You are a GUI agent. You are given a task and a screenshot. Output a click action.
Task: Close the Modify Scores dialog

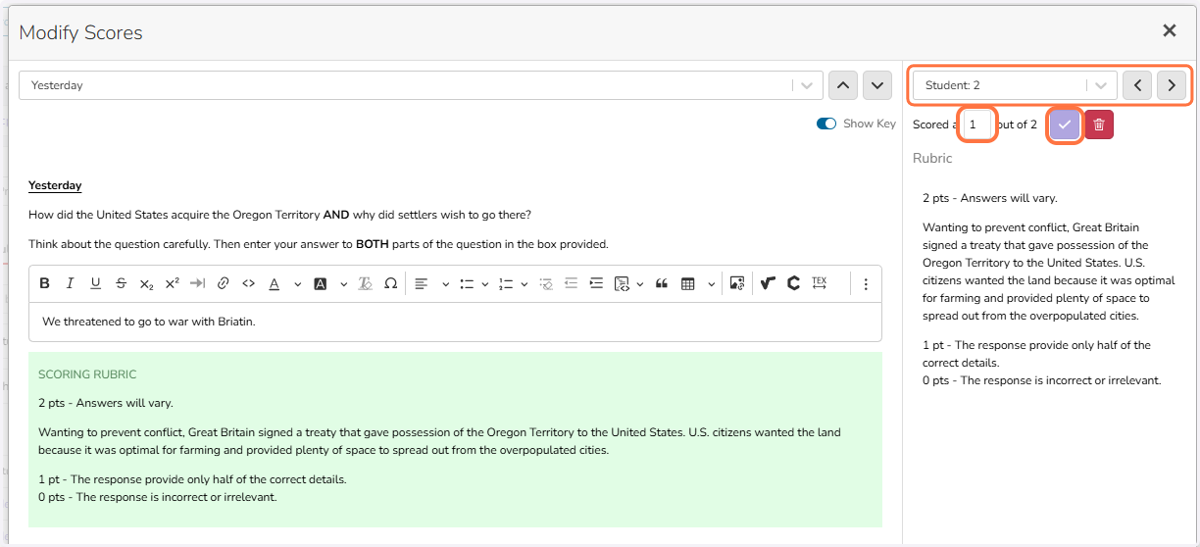1169,31
